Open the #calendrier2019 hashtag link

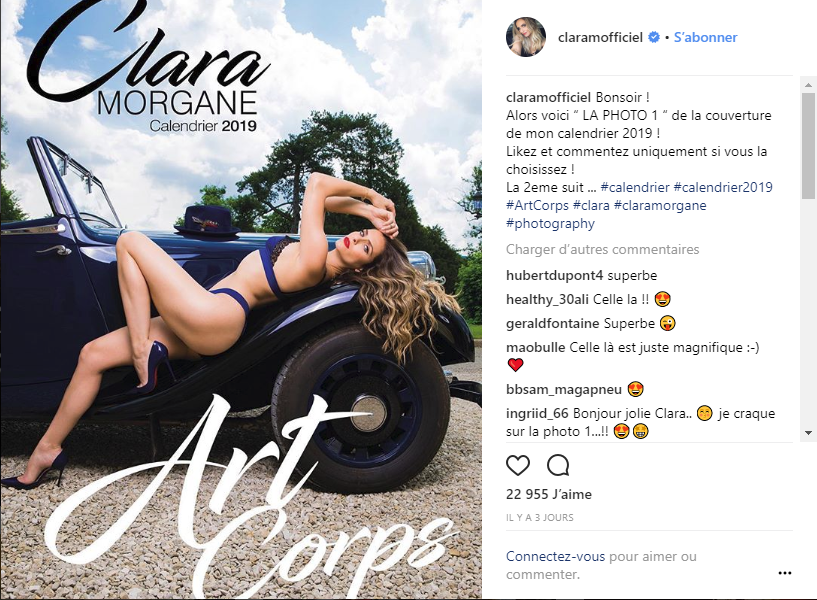tap(723, 188)
